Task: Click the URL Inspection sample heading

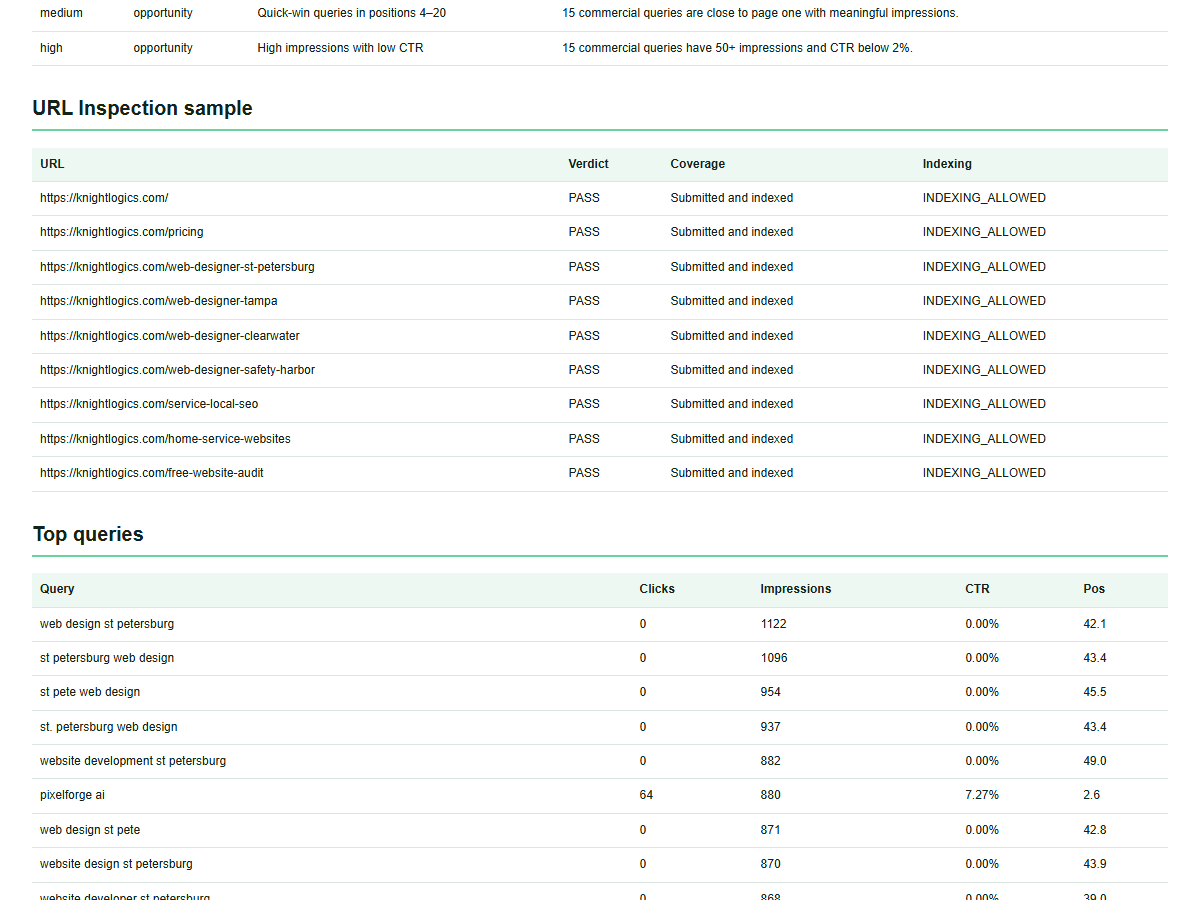Action: (x=142, y=108)
